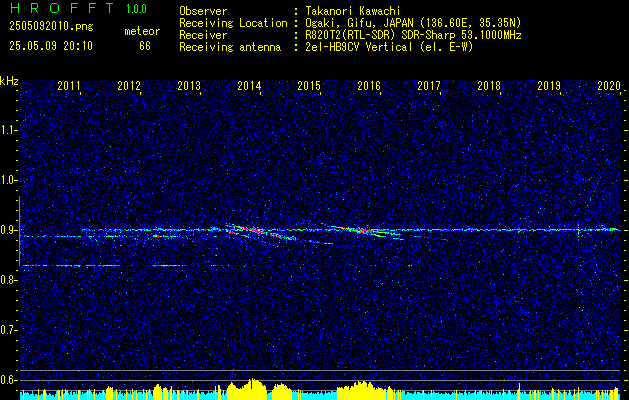Click the yellow power peak below 2014
This screenshot has width=629, height=400.
pyautogui.click(x=251, y=388)
